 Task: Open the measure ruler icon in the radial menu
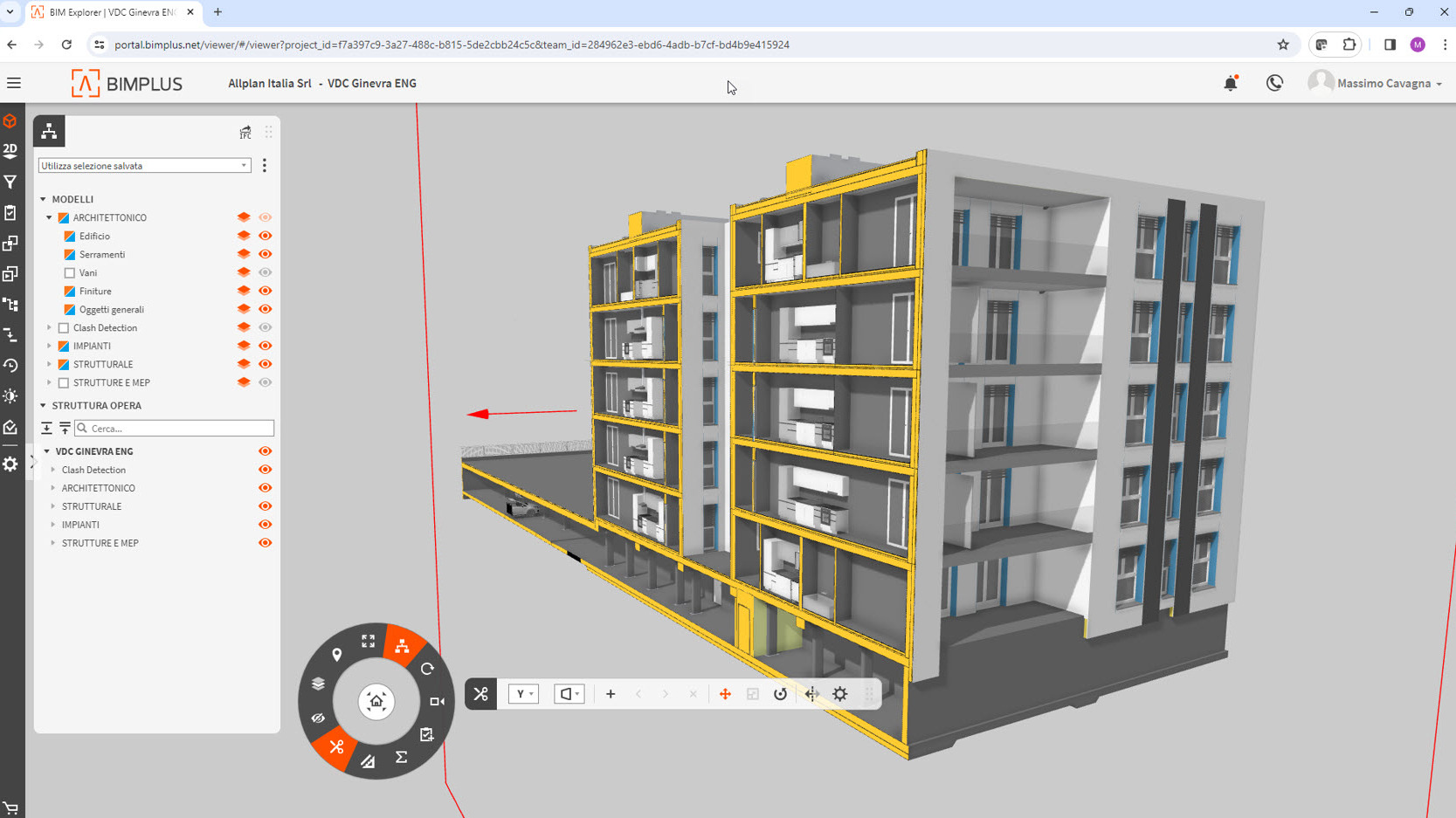tap(368, 760)
